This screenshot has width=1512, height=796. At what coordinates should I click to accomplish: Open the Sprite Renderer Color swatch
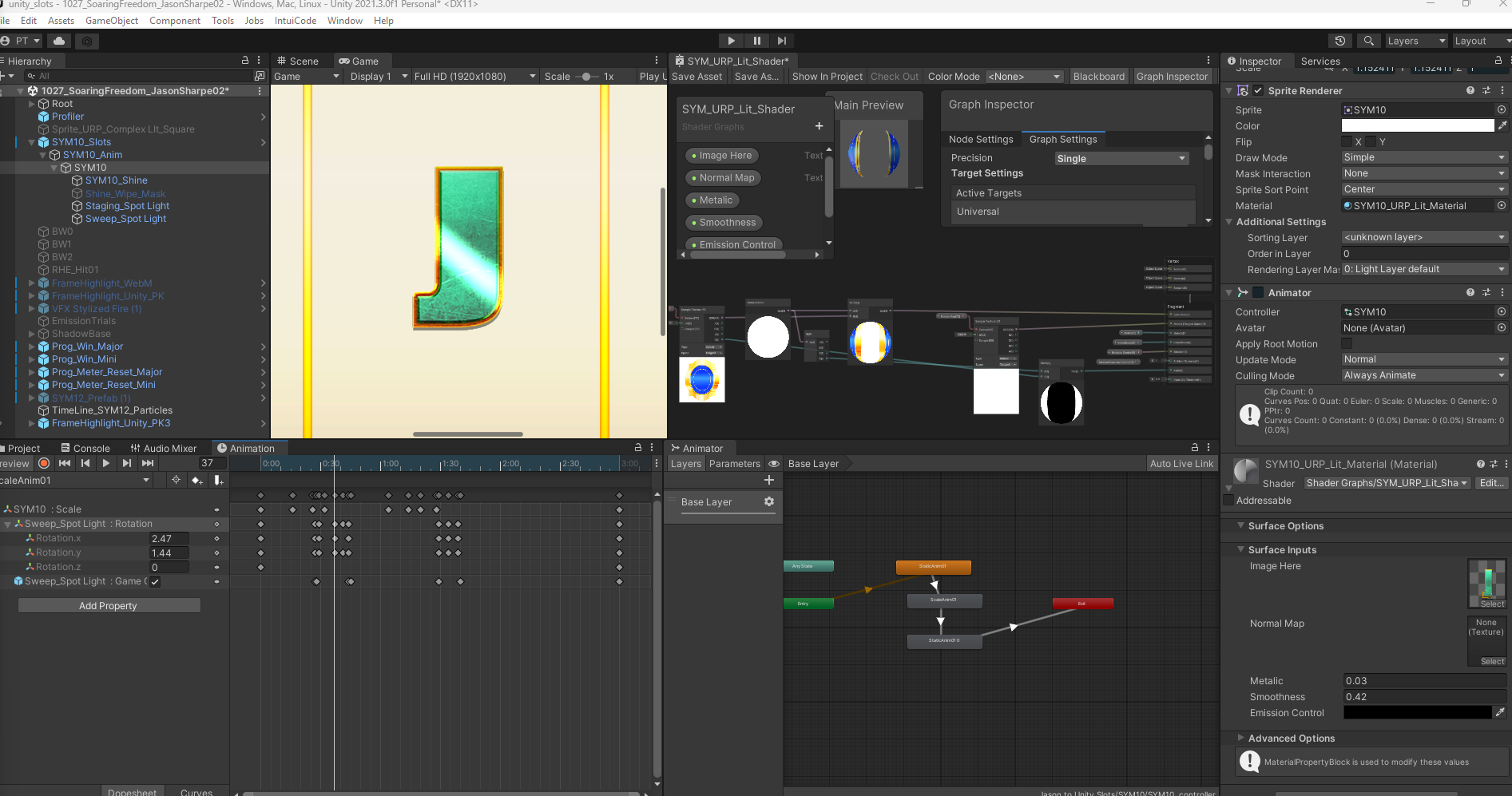tap(1417, 125)
